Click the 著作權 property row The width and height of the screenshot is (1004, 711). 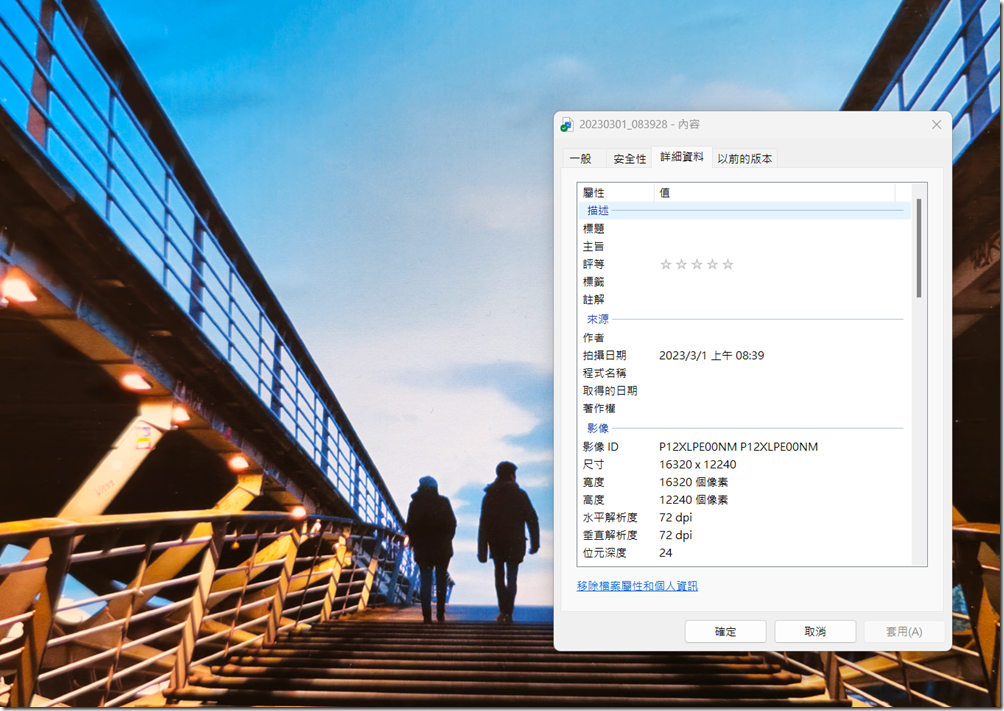tap(744, 408)
